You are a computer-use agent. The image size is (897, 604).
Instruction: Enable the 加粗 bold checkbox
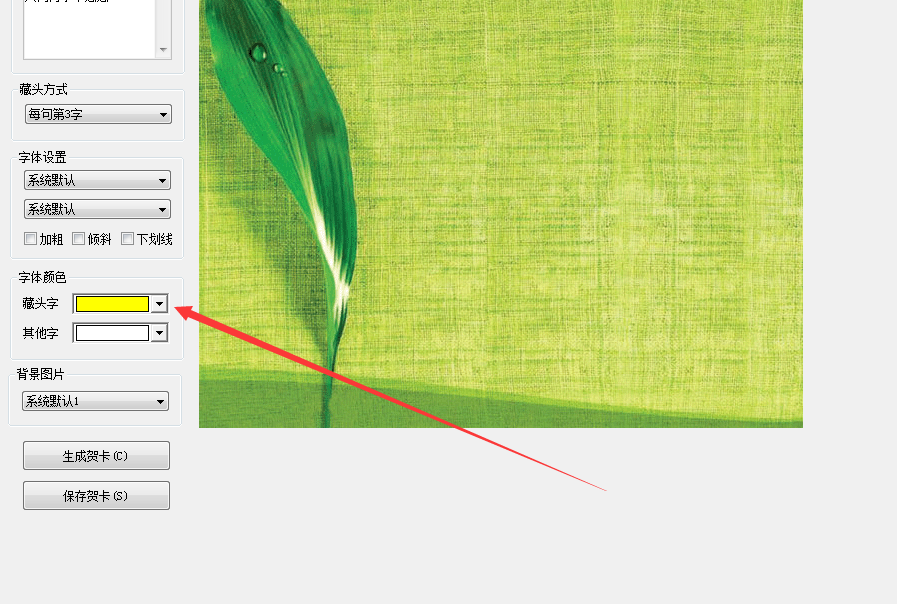pos(30,239)
